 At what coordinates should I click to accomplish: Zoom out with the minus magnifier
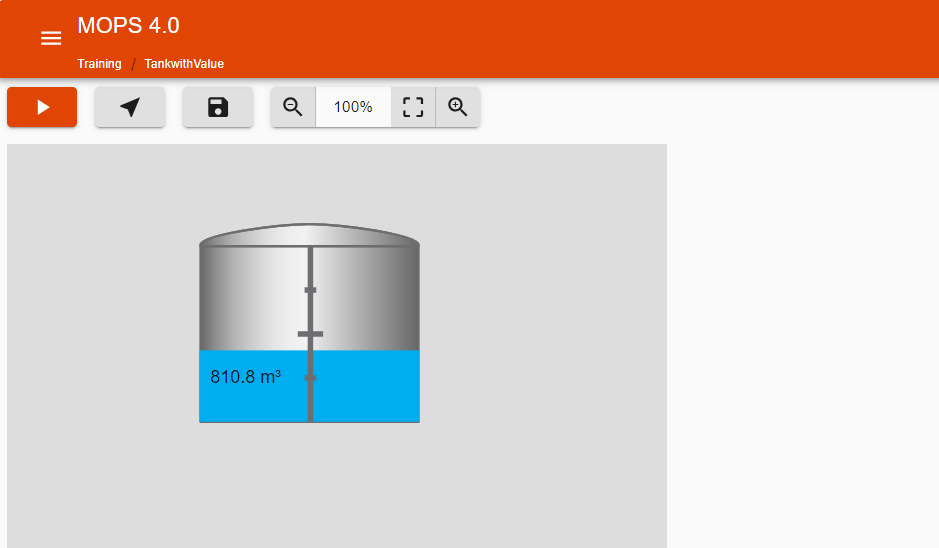pyautogui.click(x=293, y=107)
